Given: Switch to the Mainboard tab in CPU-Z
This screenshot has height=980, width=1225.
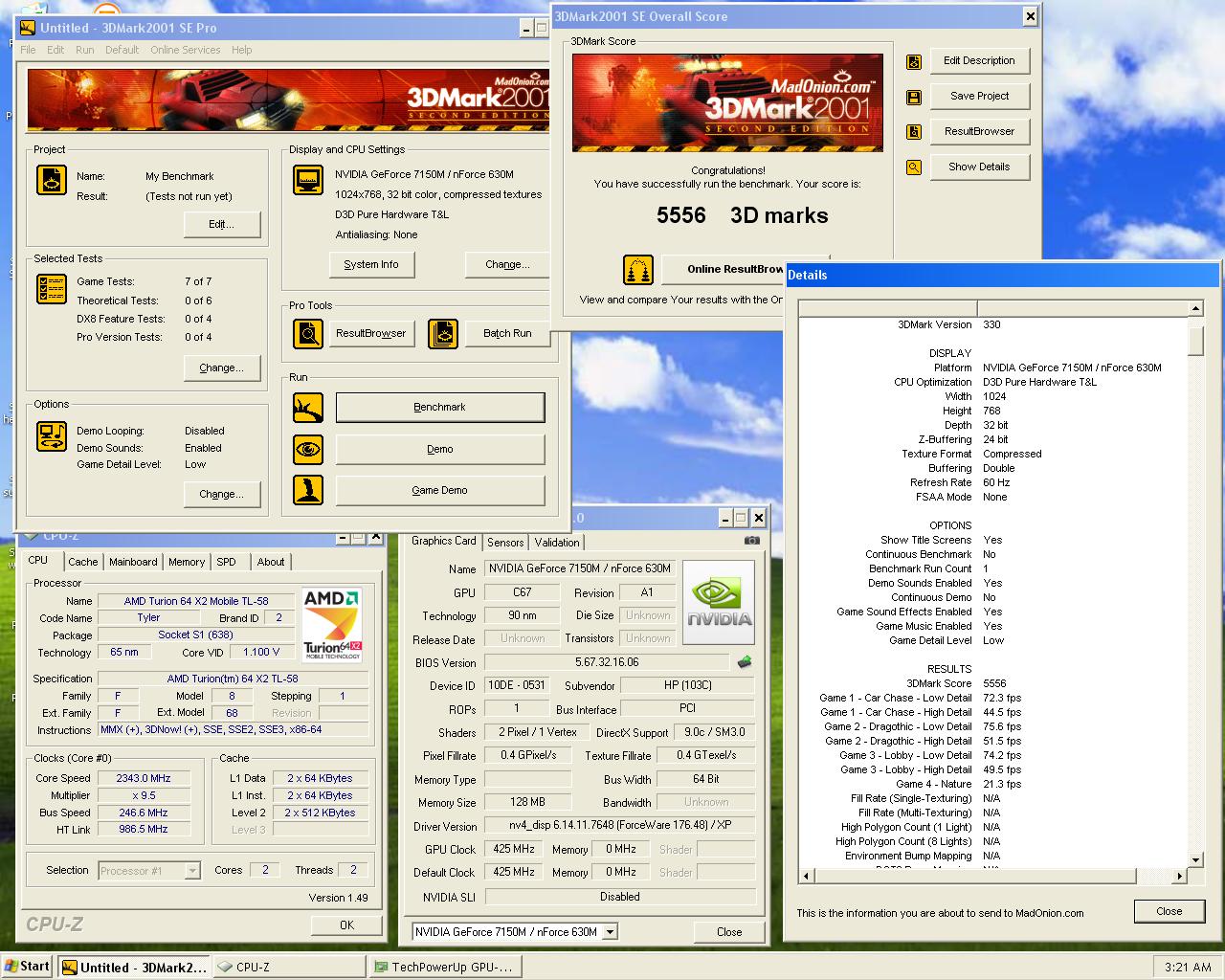Looking at the screenshot, I should [133, 562].
